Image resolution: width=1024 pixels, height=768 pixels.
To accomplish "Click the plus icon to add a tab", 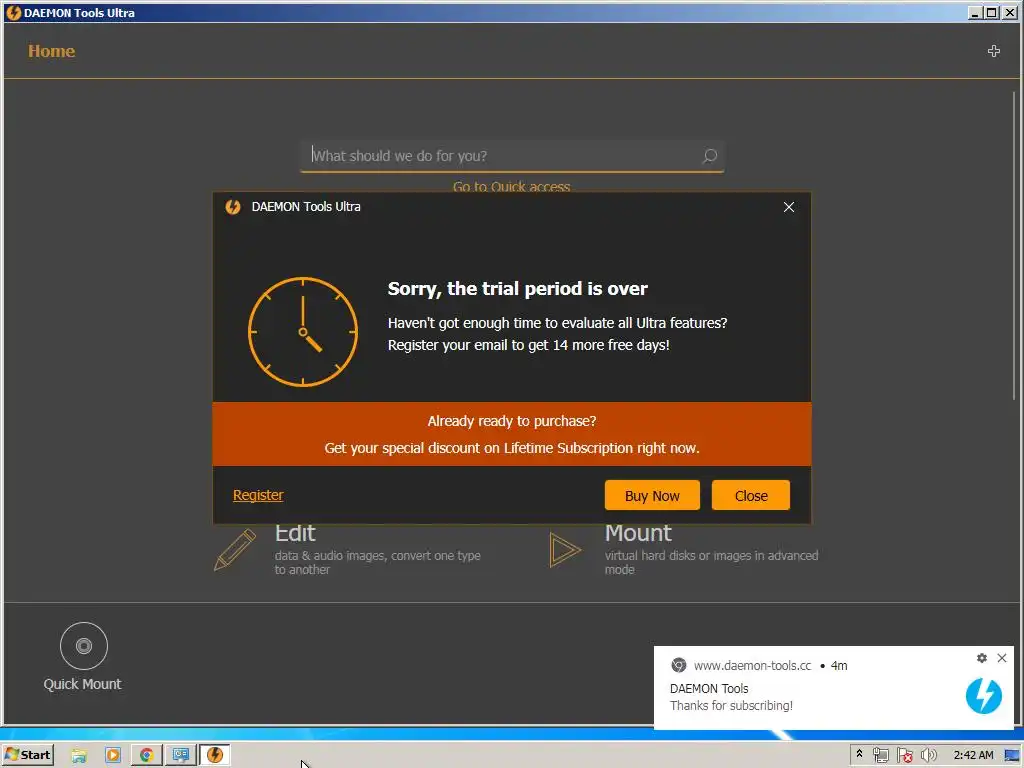I will coord(993,51).
